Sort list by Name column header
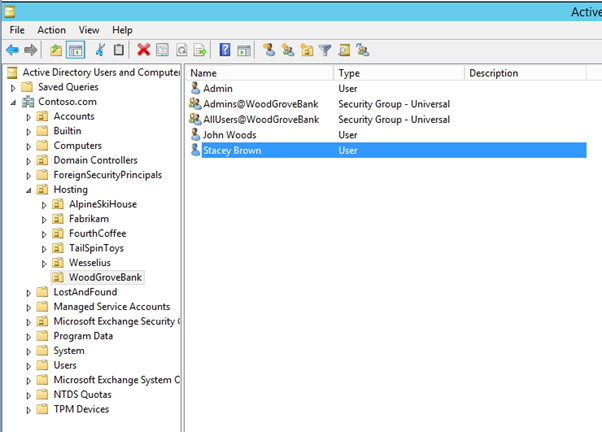The height and width of the screenshot is (432, 602). click(x=260, y=73)
